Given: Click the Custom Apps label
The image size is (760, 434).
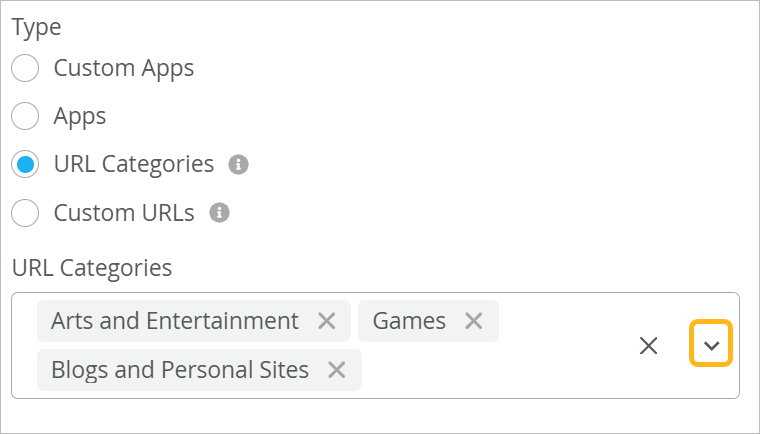Looking at the screenshot, I should (124, 68).
